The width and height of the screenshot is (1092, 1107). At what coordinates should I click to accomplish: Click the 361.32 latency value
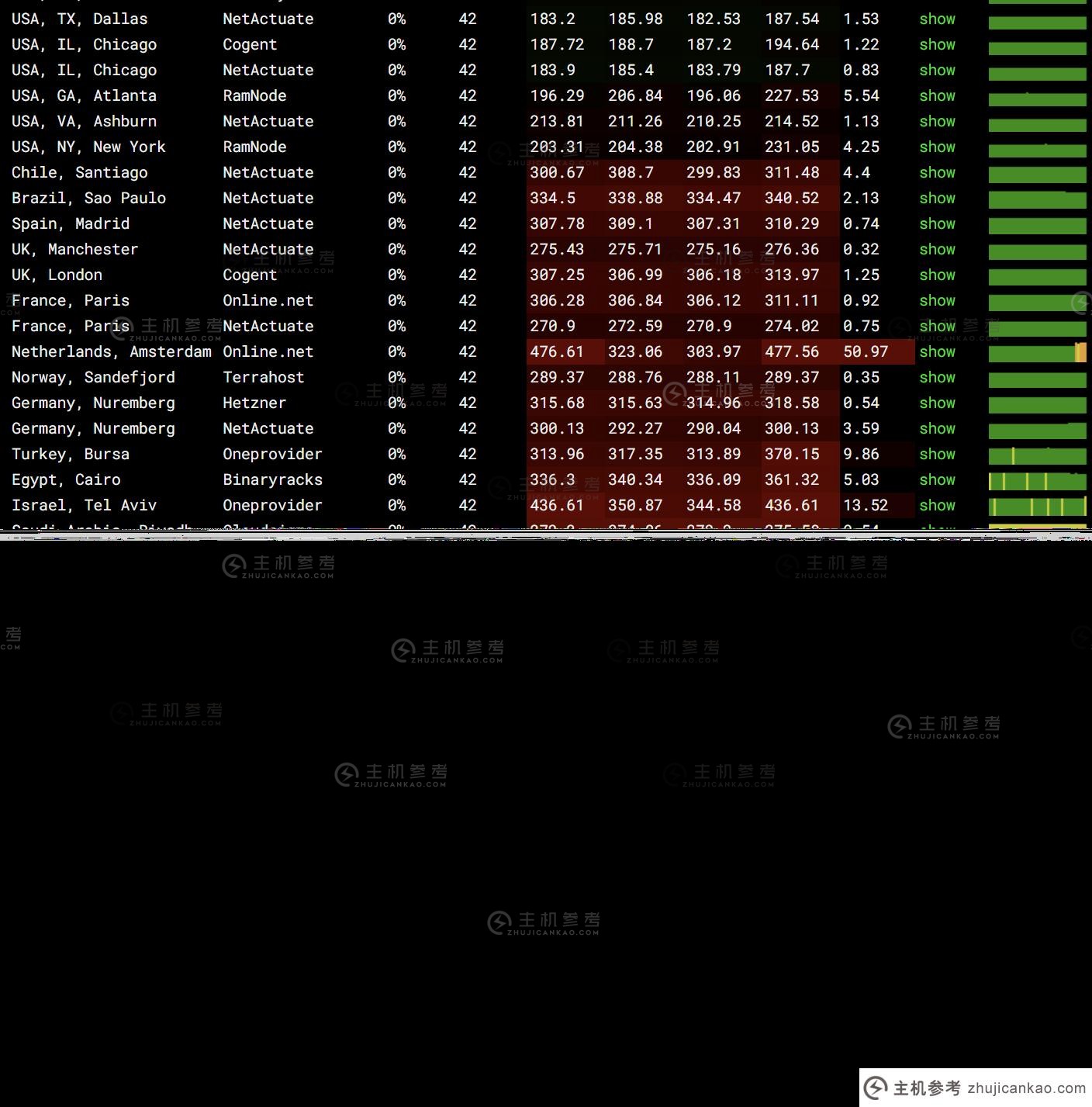point(792,479)
